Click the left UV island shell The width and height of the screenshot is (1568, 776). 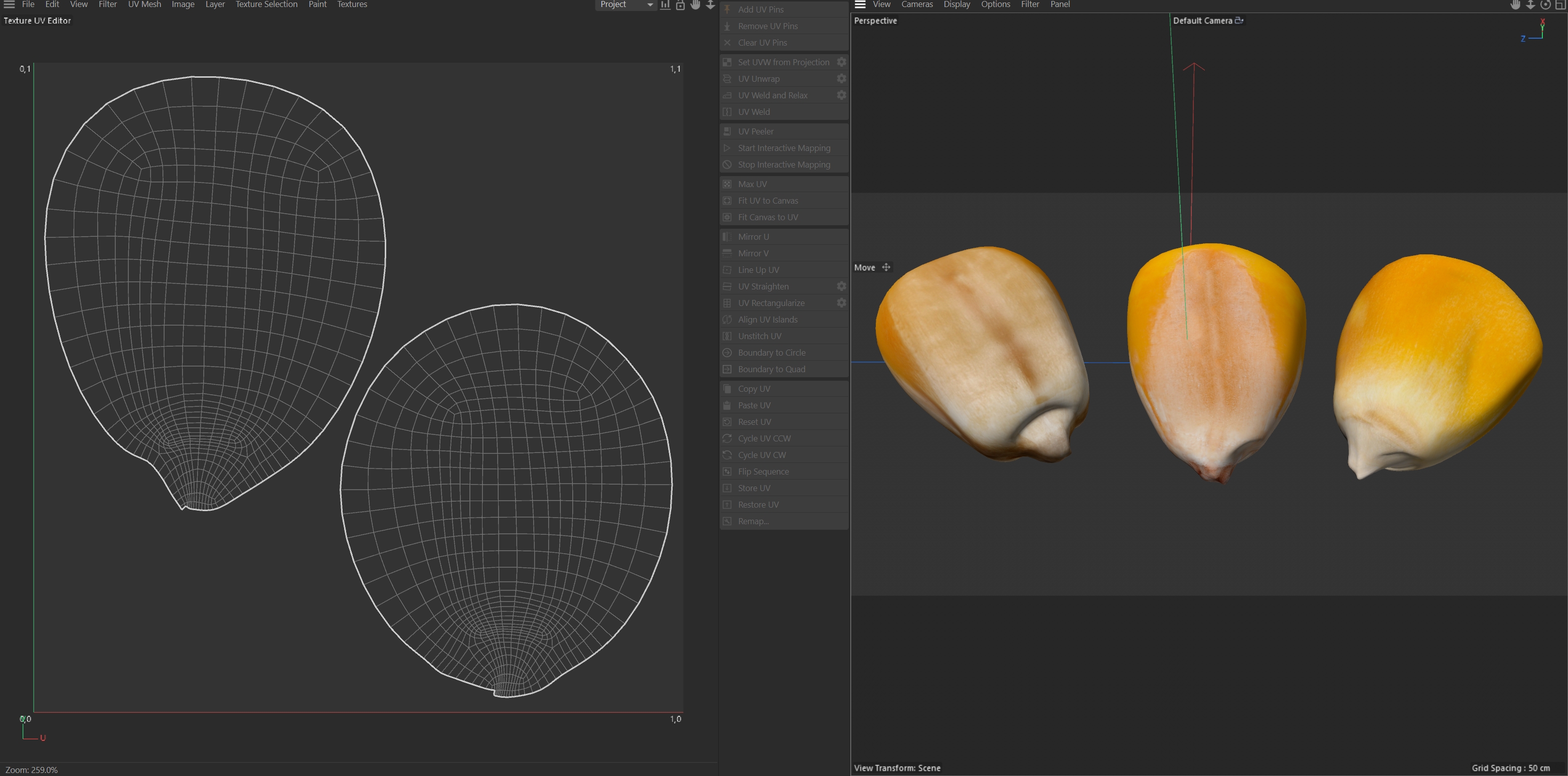[x=213, y=274]
